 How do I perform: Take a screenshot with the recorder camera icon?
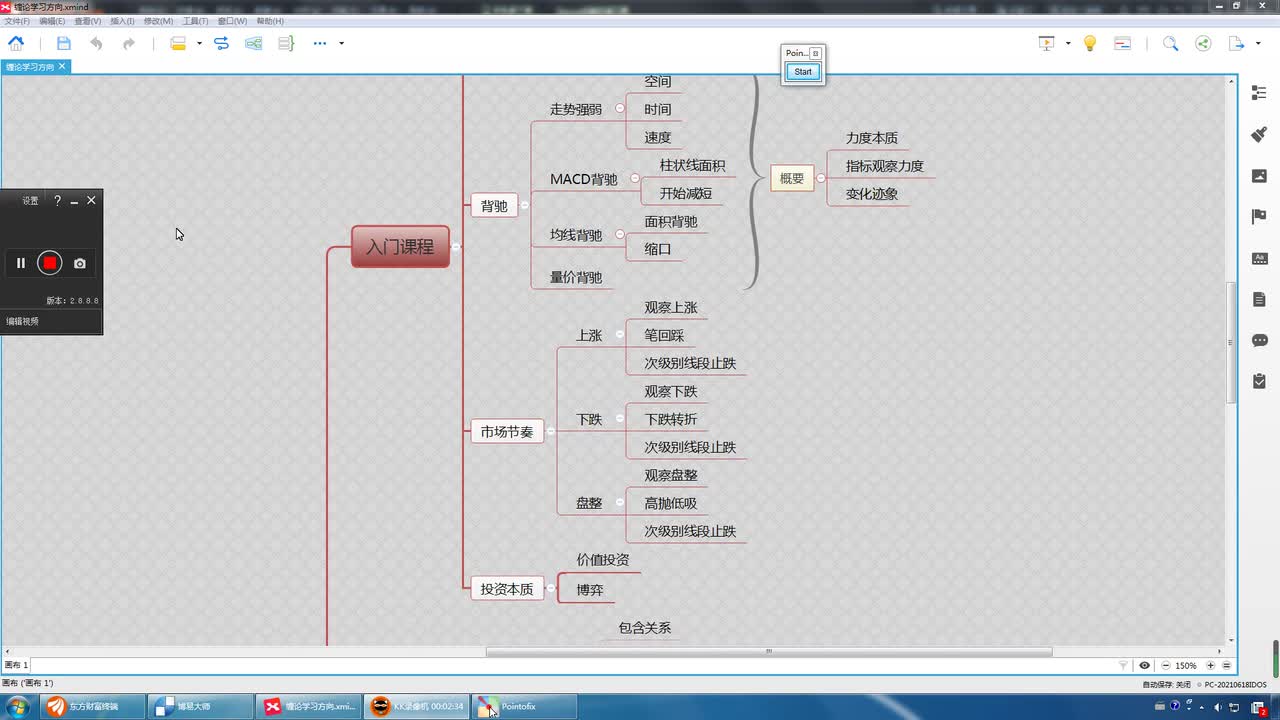point(80,264)
